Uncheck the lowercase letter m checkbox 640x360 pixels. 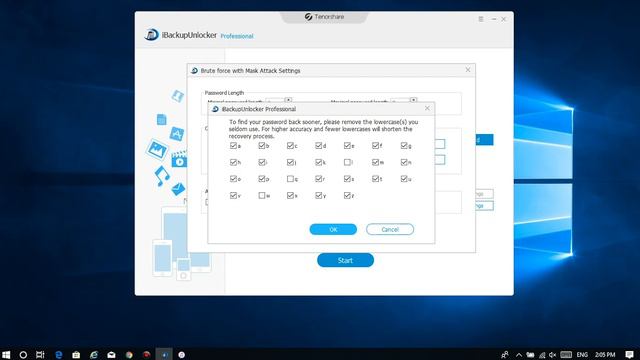[376, 162]
